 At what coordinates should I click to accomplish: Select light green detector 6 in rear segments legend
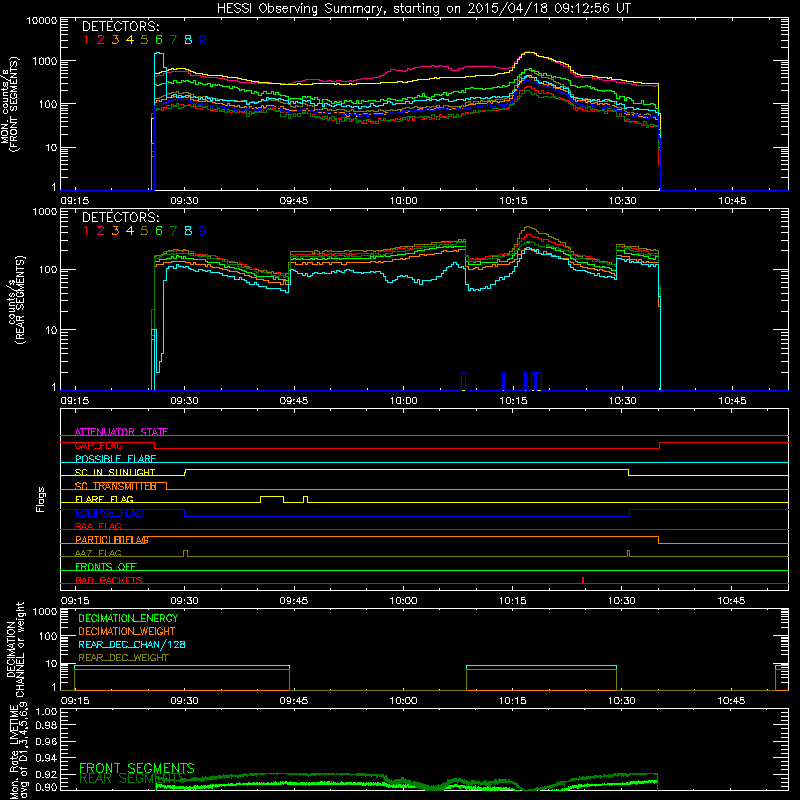tap(159, 231)
